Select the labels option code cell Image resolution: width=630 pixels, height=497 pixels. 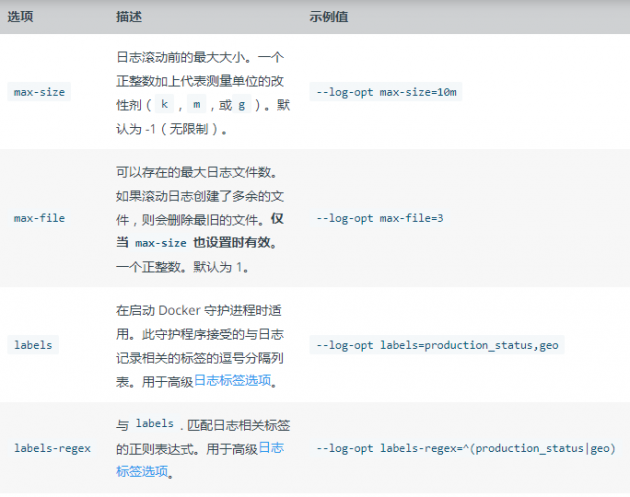(x=33, y=345)
